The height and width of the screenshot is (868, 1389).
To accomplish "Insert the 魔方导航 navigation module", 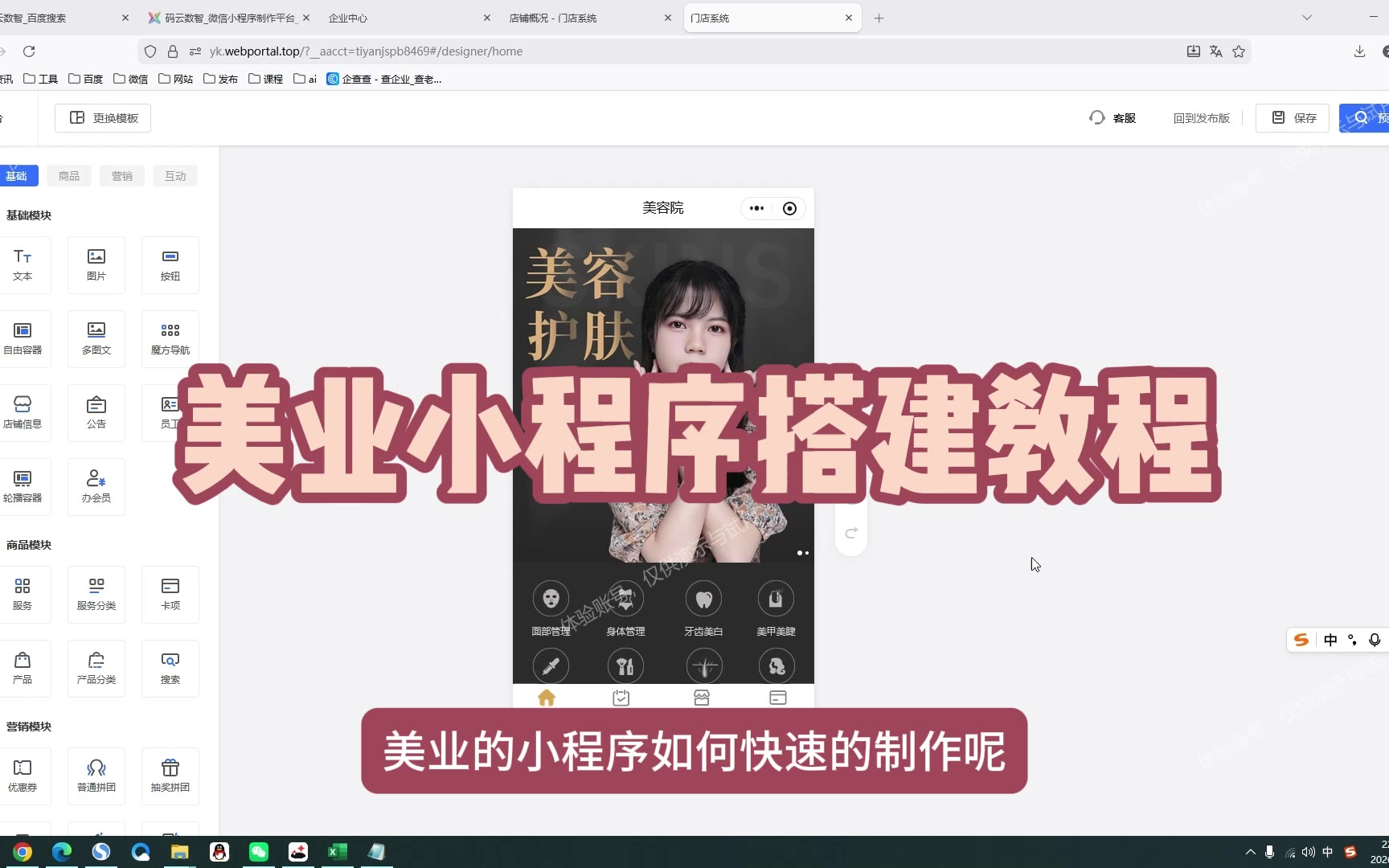I will [170, 339].
